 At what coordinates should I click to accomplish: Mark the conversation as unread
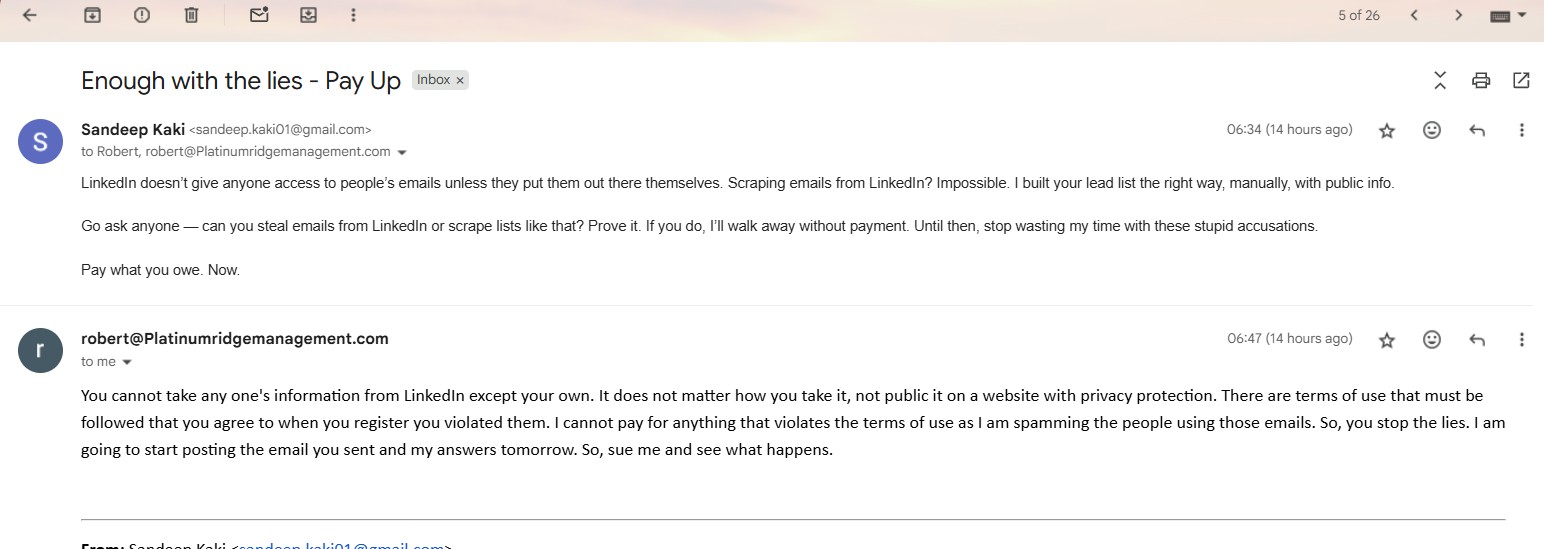(259, 15)
